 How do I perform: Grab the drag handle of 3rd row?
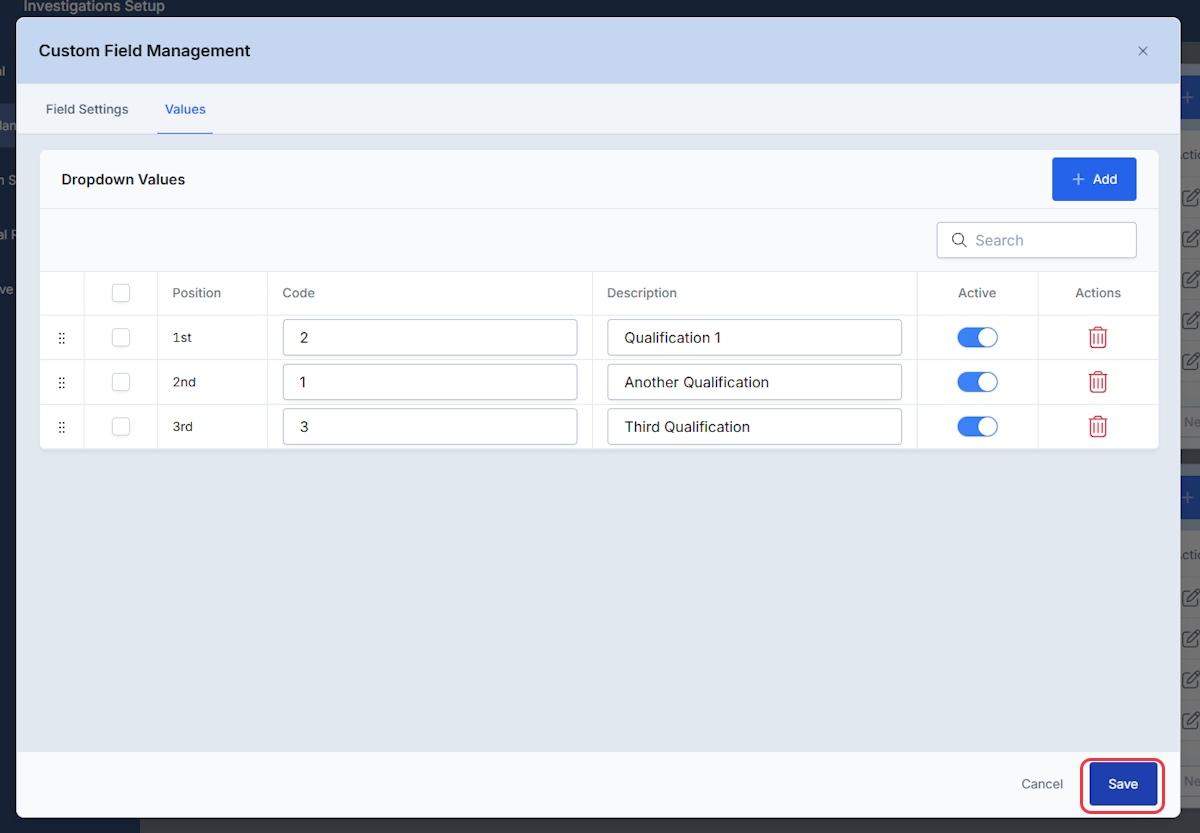[62, 427]
